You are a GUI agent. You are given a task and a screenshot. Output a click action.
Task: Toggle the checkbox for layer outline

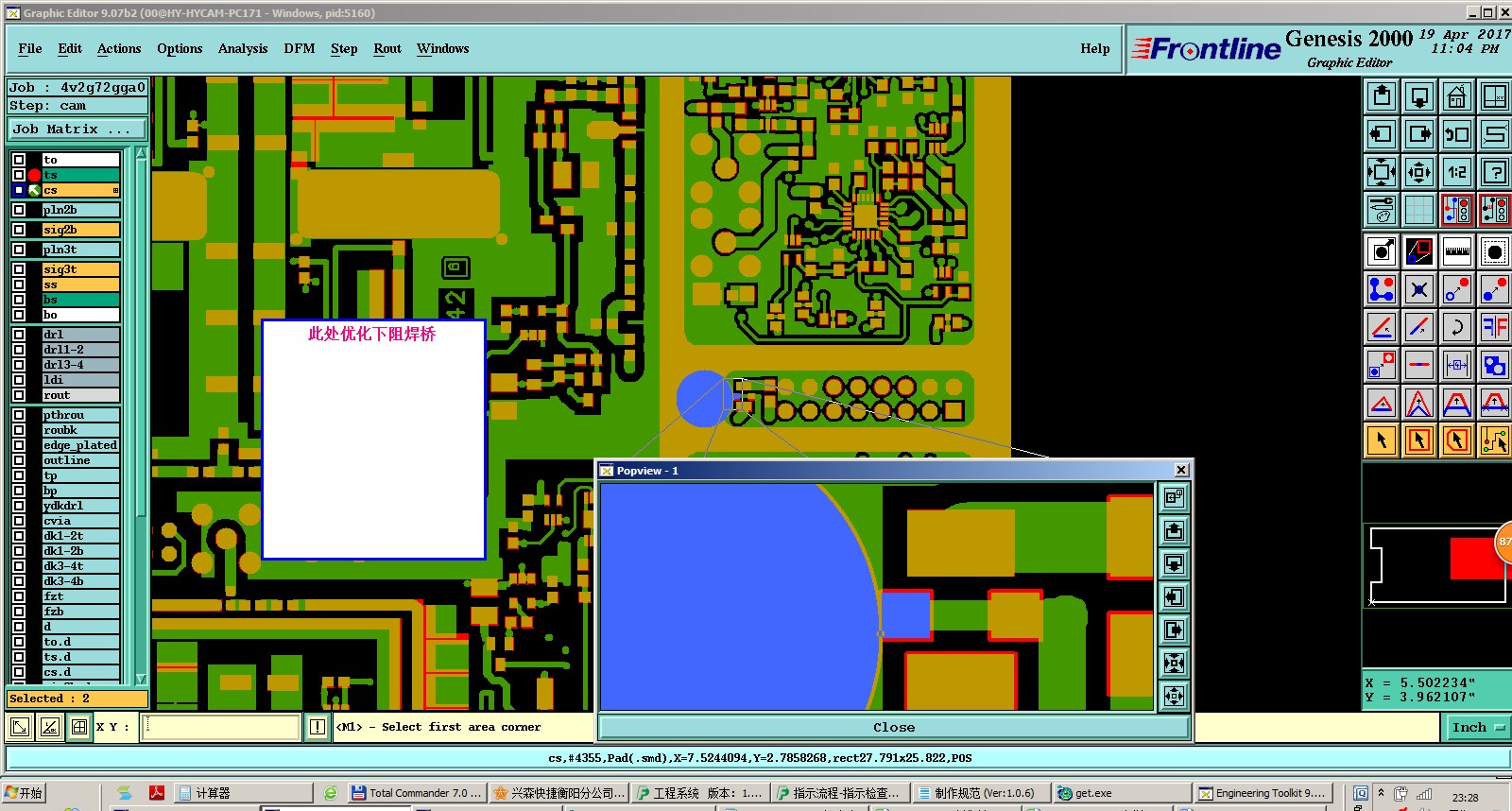(19, 460)
